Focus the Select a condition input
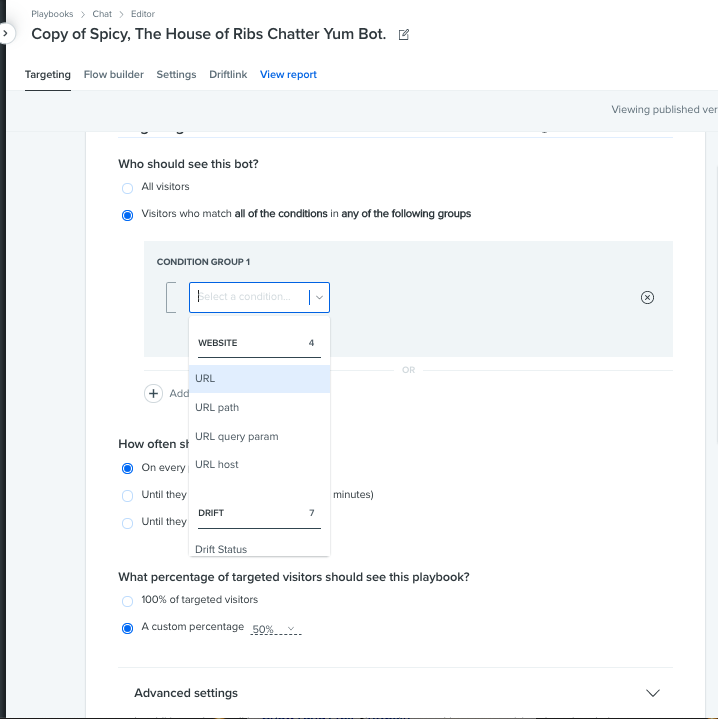The width and height of the screenshot is (718, 719). pos(251,297)
